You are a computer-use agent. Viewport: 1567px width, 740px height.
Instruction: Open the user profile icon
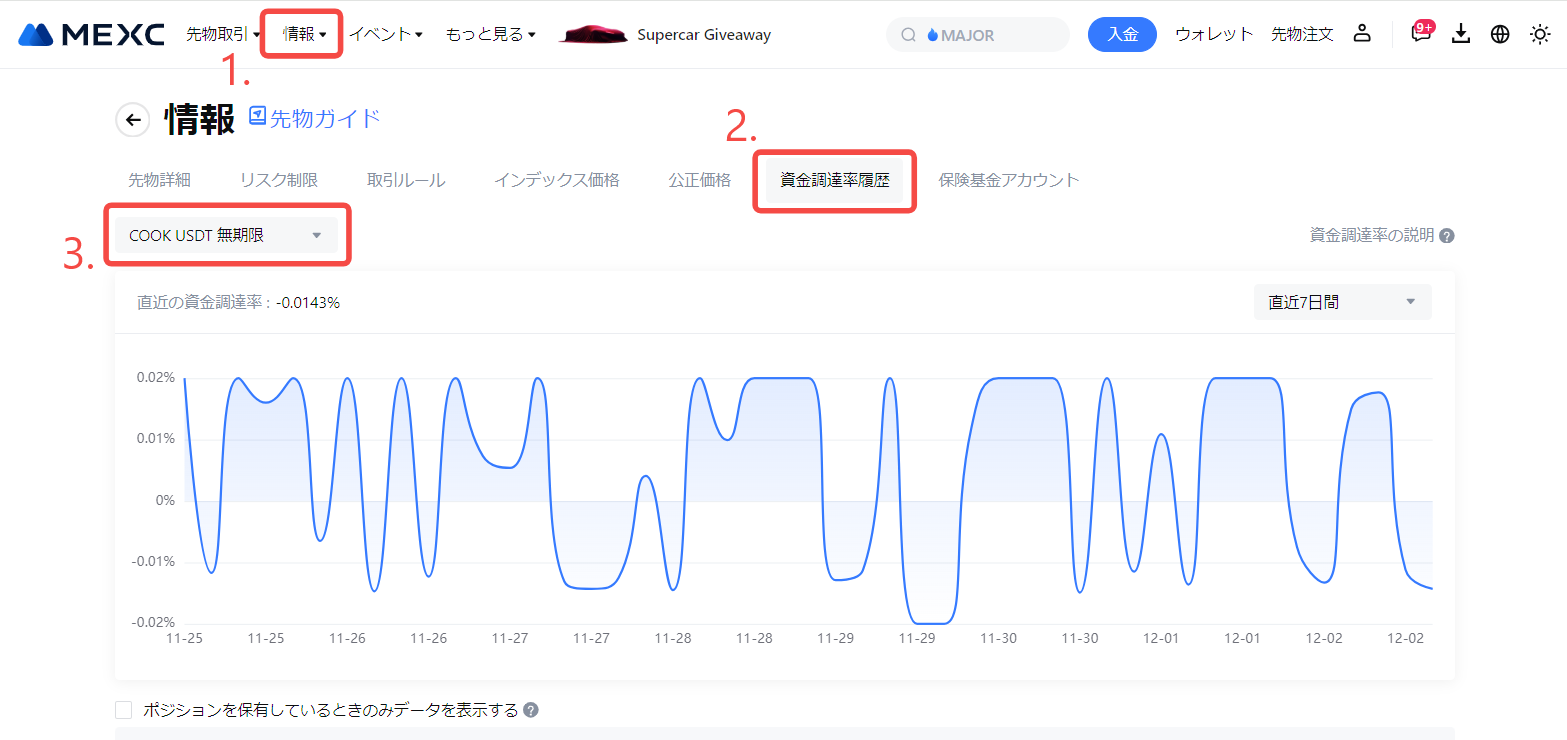(x=1361, y=34)
